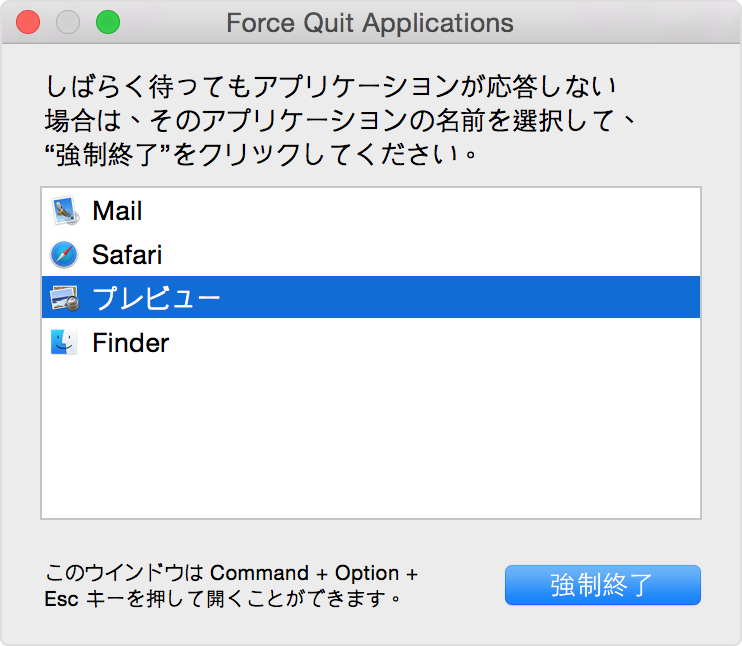Click the Safari compass icon
Image resolution: width=742 pixels, height=646 pixels.
[64, 255]
